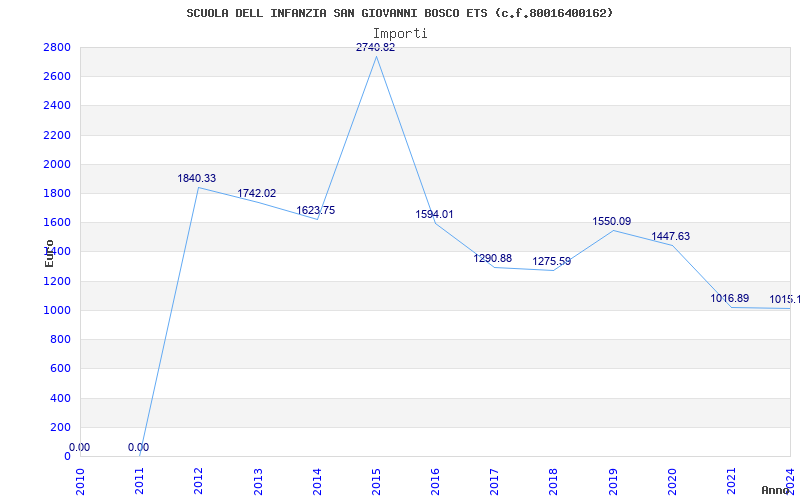The height and width of the screenshot is (500, 800).
Task: Select the 800 y-axis tick label
Action: (60, 339)
